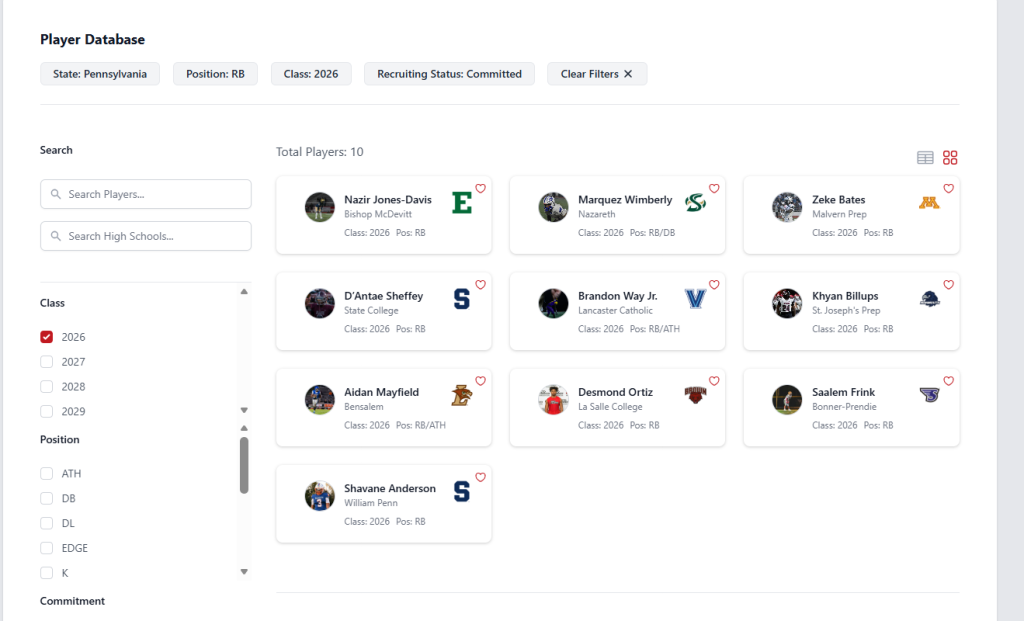This screenshot has height=621, width=1024.
Task: Check the DL position checkbox
Action: tap(47, 523)
